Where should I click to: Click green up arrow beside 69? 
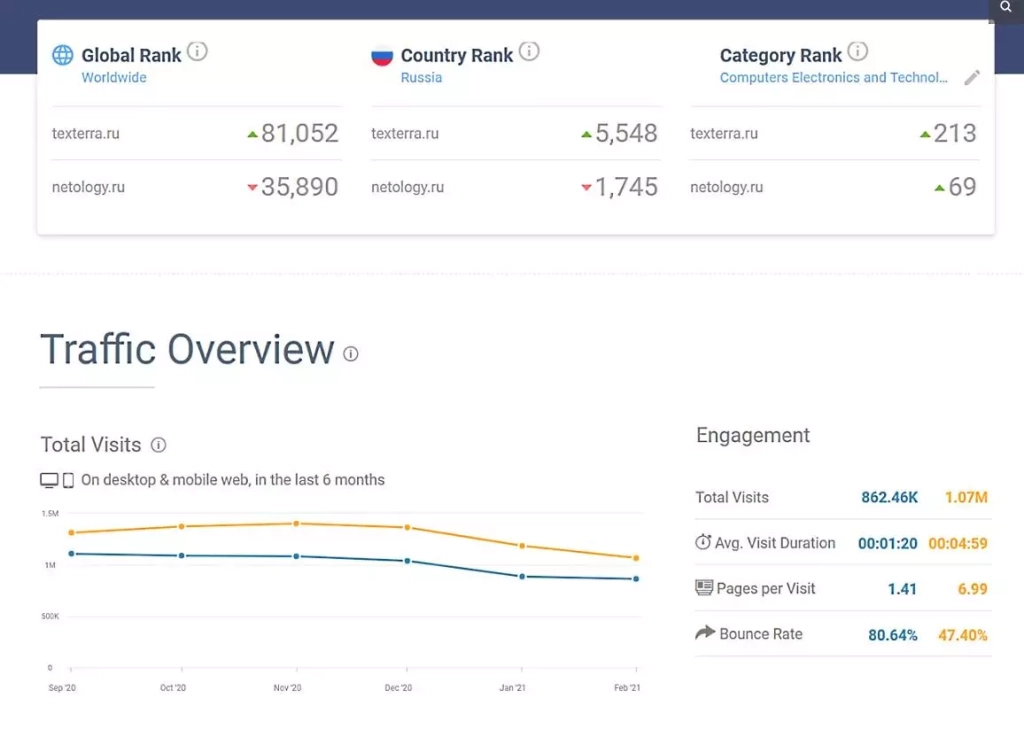click(x=939, y=188)
